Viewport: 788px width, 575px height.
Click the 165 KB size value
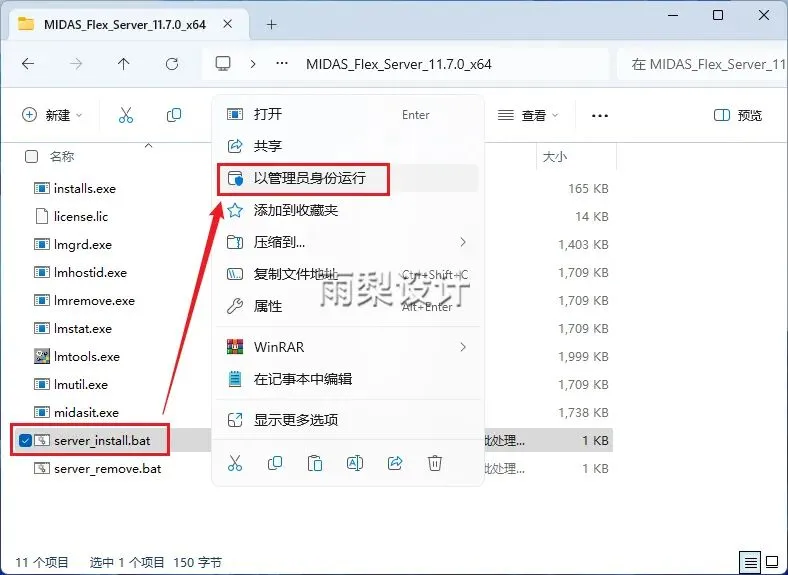coord(588,189)
